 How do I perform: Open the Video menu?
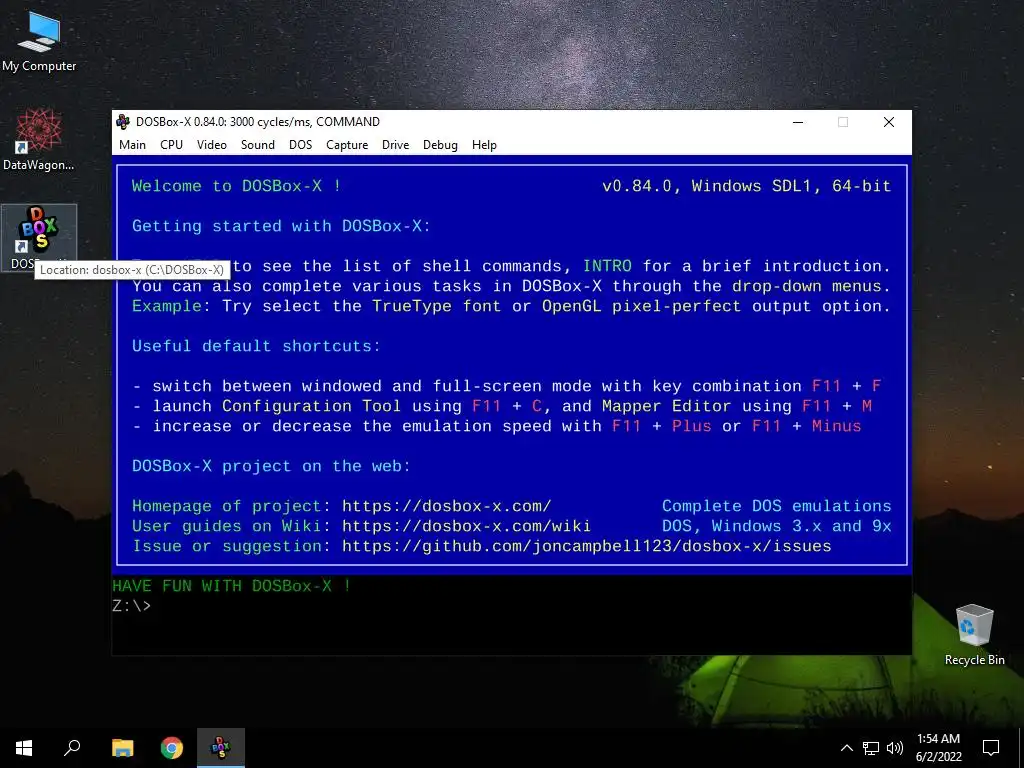[x=212, y=145]
